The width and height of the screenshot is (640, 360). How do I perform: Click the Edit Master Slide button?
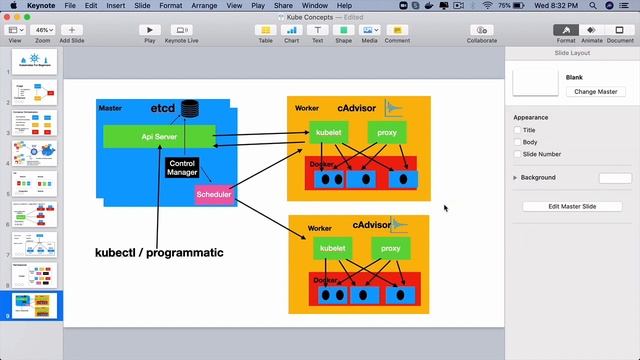(572, 207)
